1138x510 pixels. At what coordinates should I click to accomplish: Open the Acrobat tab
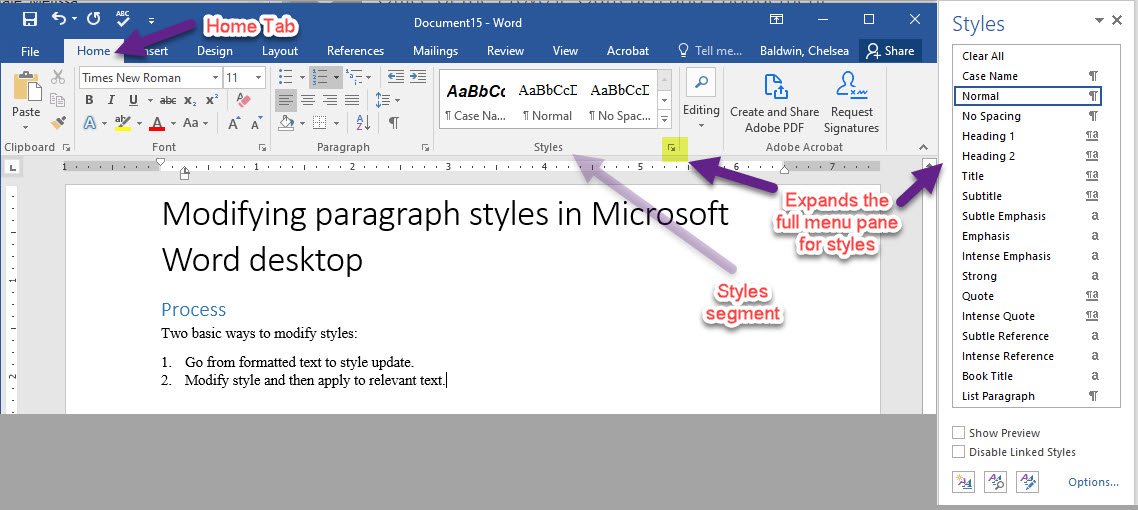click(x=628, y=51)
